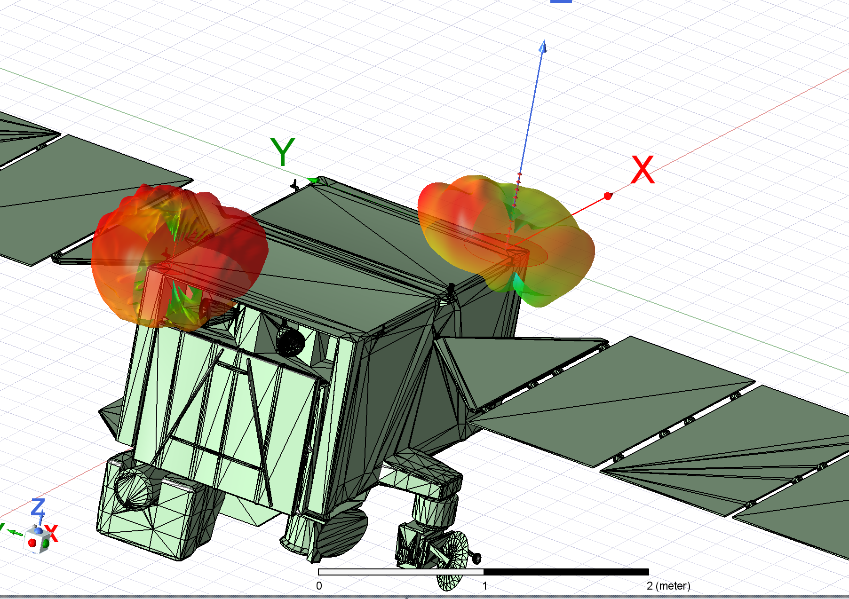Select the black spherical sensor on the satellite front
This screenshot has width=849, height=599.
290,342
